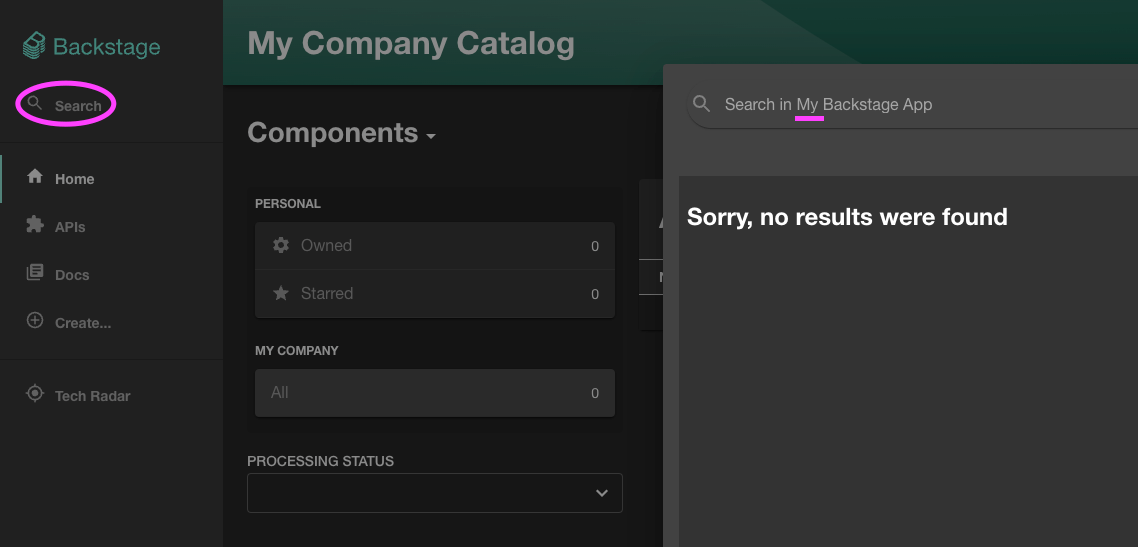Image resolution: width=1138 pixels, height=547 pixels.
Task: Open the "Tech Radar" sidebar text label
Action: point(92,396)
